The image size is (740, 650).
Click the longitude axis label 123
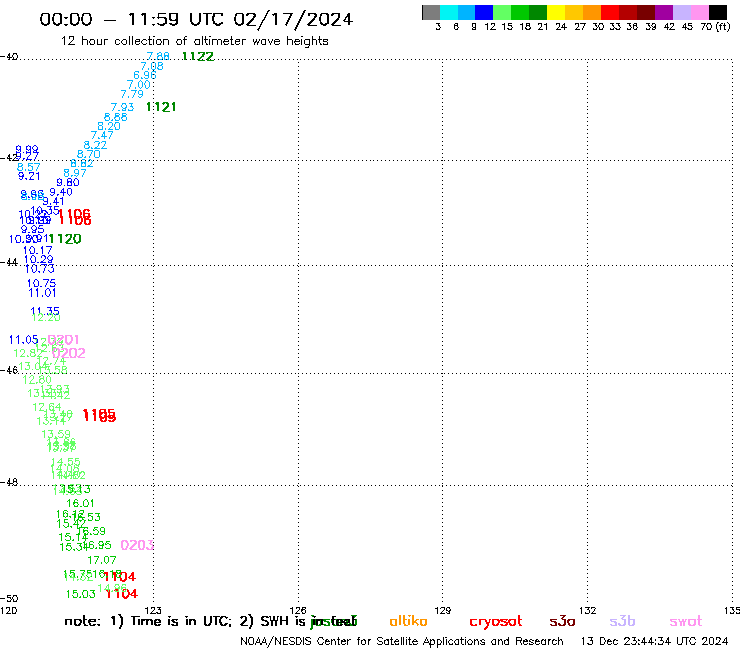[153, 610]
